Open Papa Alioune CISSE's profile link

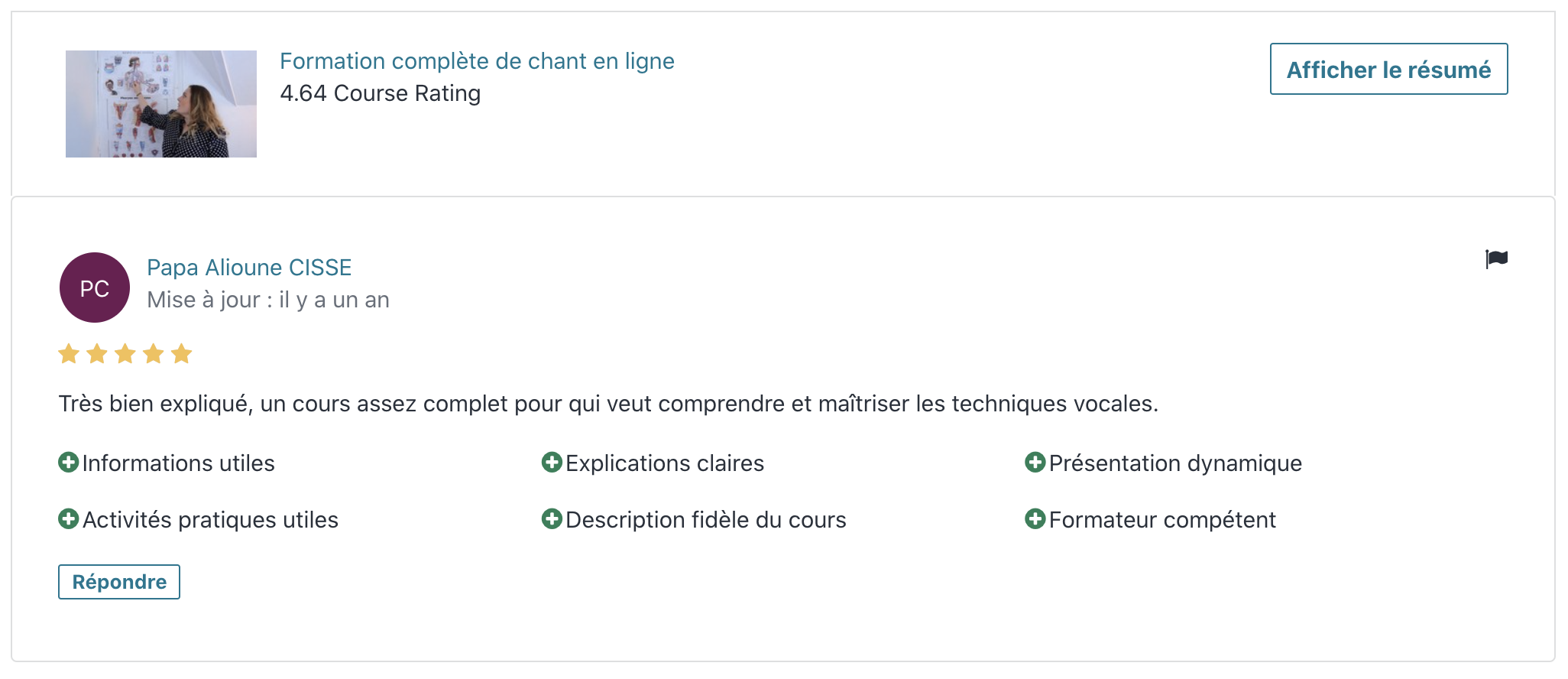(249, 268)
